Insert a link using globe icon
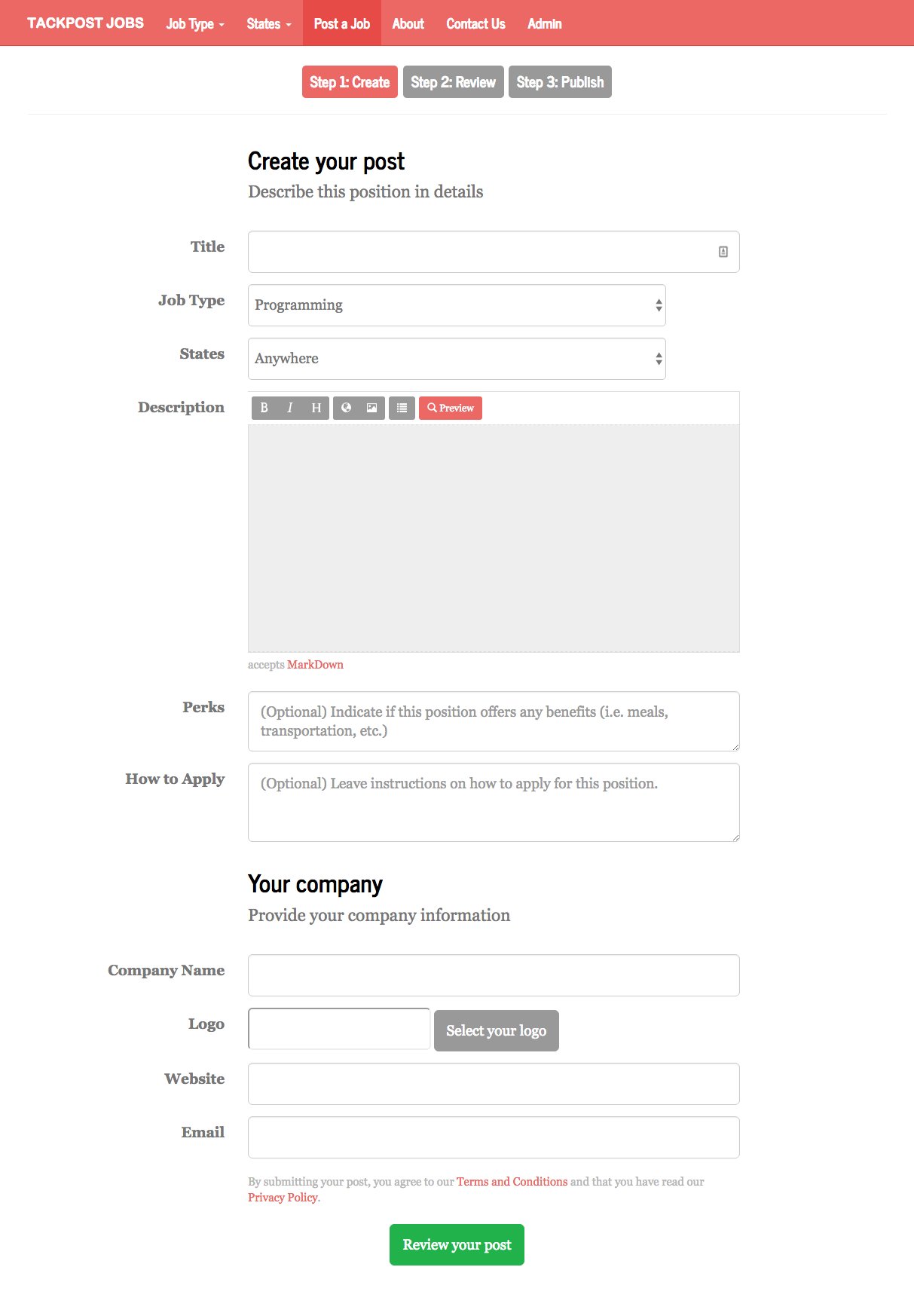Screen dimensions: 914x1316 tap(347, 408)
